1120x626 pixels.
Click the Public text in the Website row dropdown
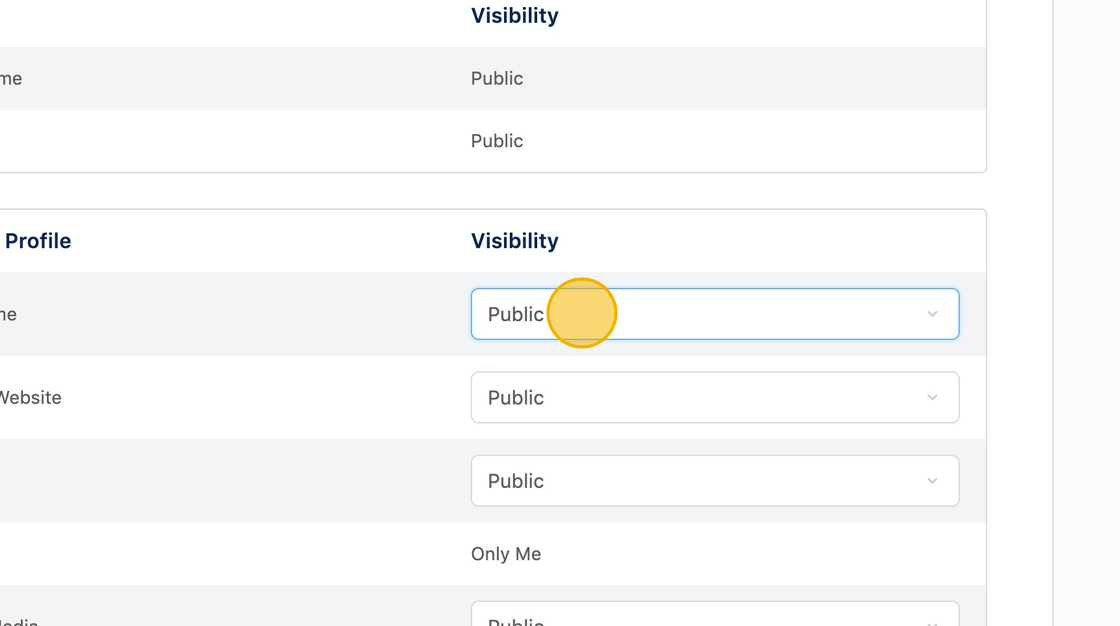(x=516, y=397)
